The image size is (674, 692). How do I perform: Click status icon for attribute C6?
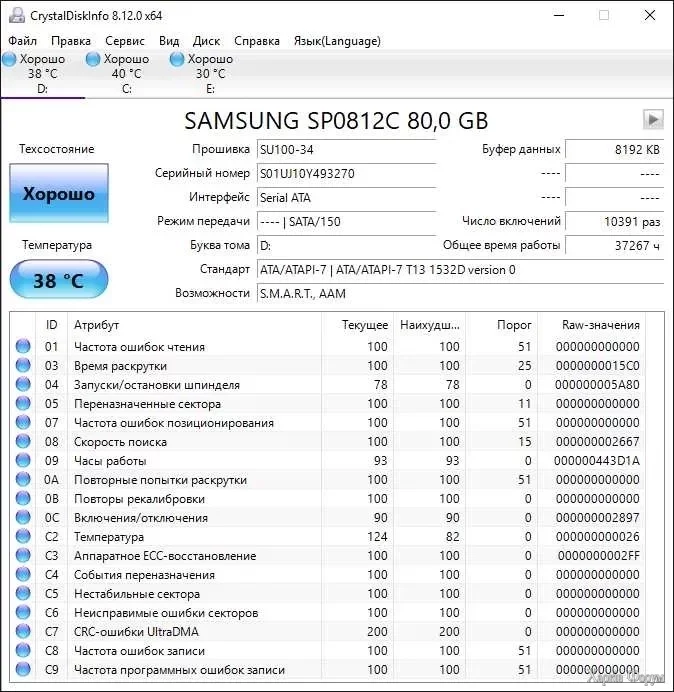(23, 612)
